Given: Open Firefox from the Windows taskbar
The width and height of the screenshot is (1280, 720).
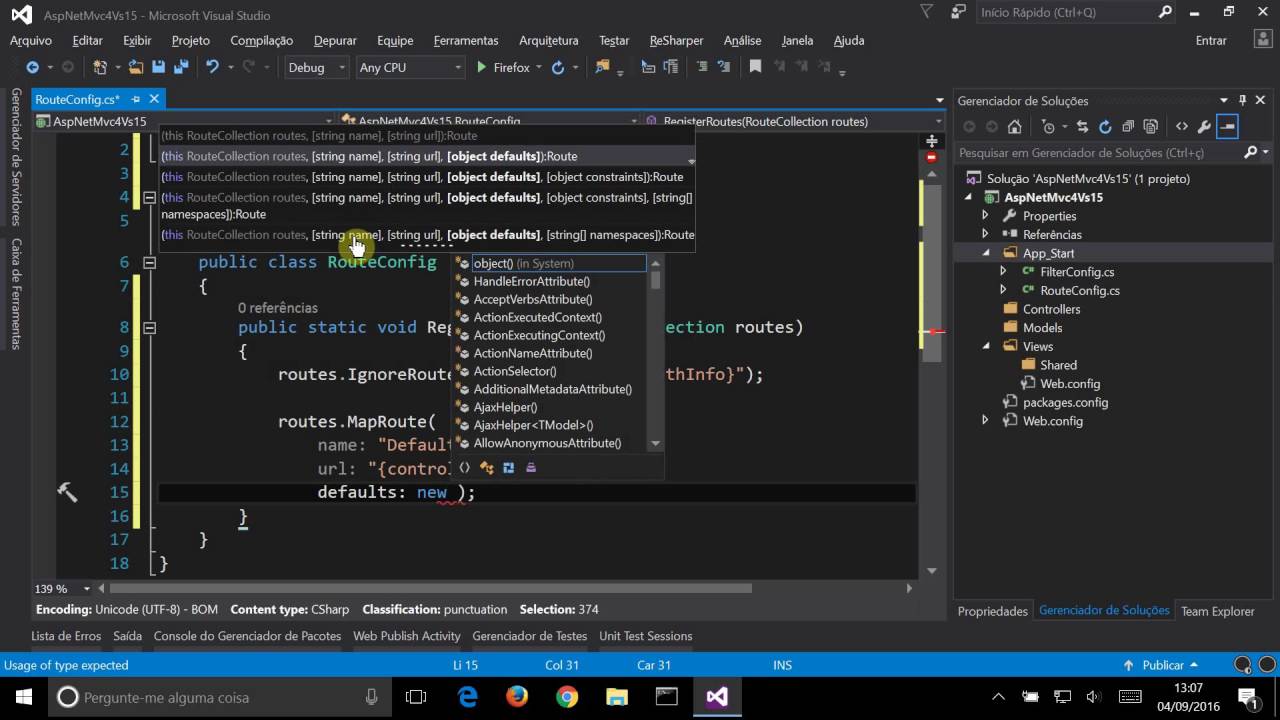Looking at the screenshot, I should [x=517, y=697].
